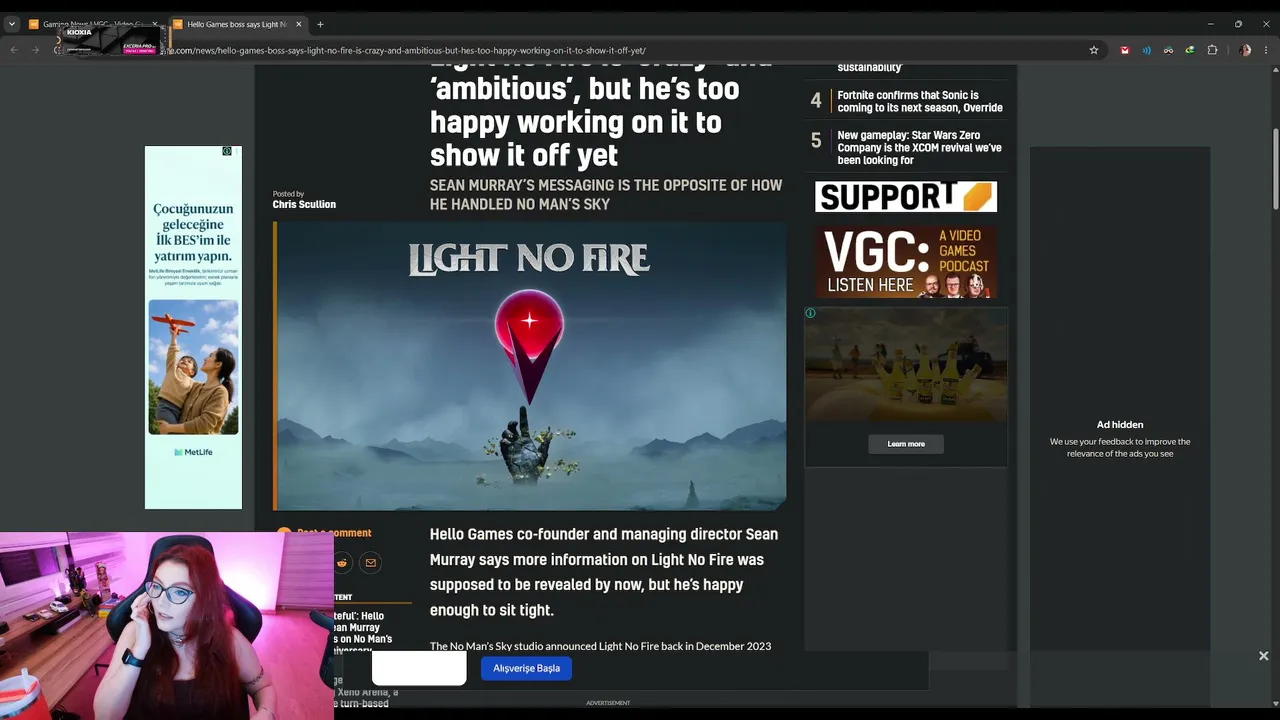
Task: Open a new browser tab
Action: coord(320,24)
